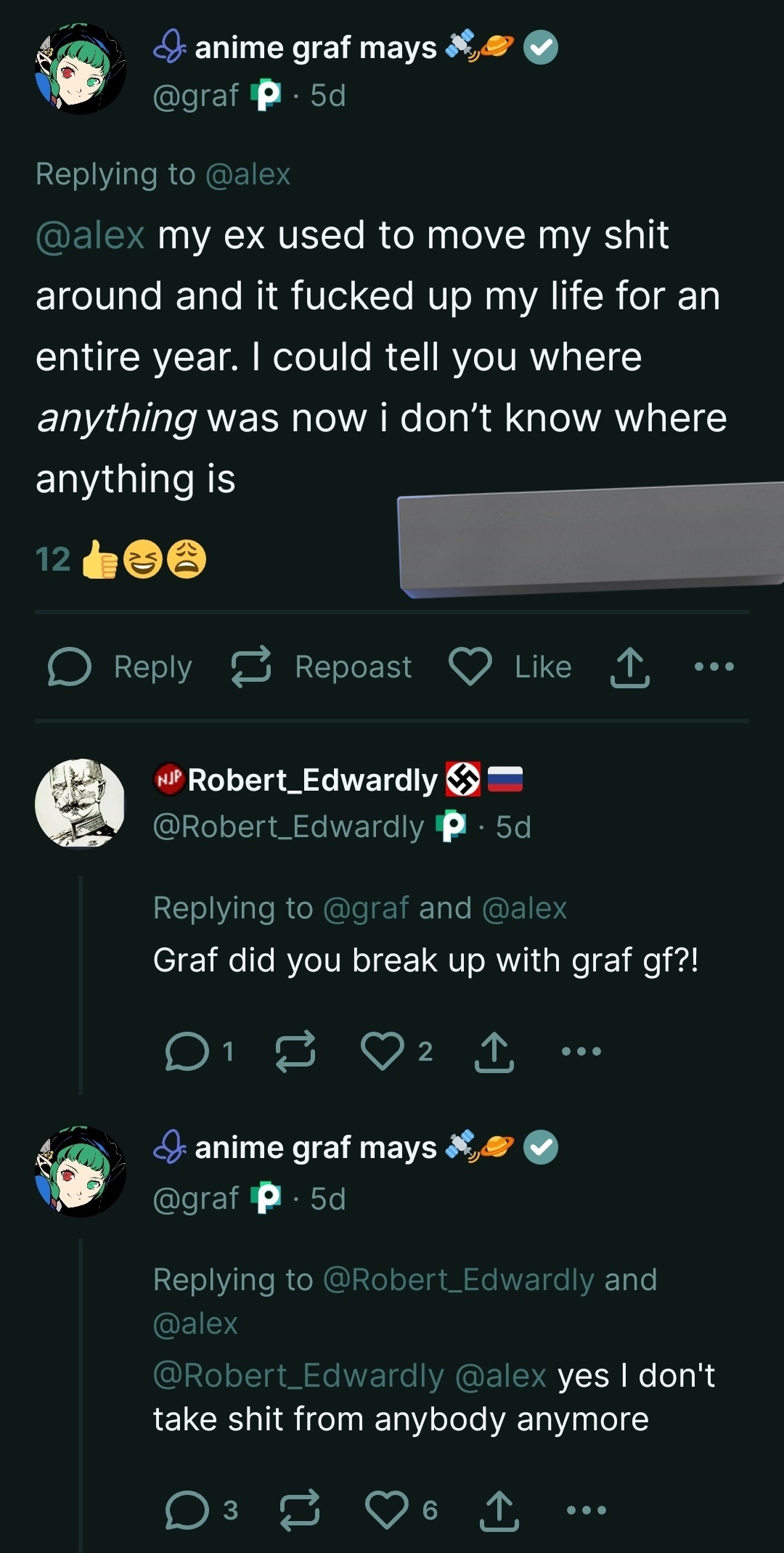This screenshot has height=1553, width=784.
Task: Share Robert_Edwardly's comment
Action: point(494,1051)
